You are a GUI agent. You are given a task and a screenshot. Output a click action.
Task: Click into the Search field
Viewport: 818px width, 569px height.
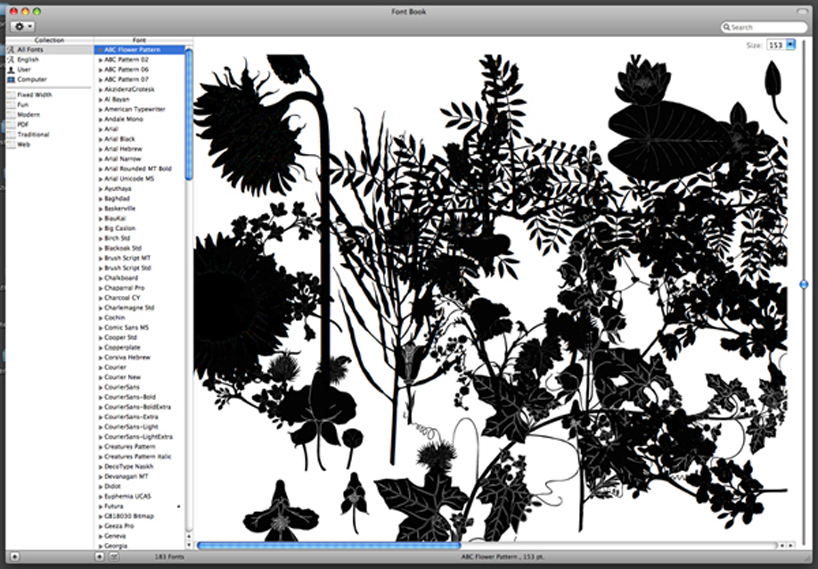(x=768, y=27)
